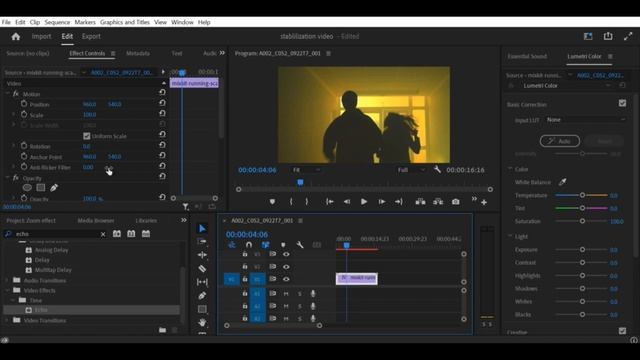Click the Lift button in Program Monitor

tap(420, 202)
